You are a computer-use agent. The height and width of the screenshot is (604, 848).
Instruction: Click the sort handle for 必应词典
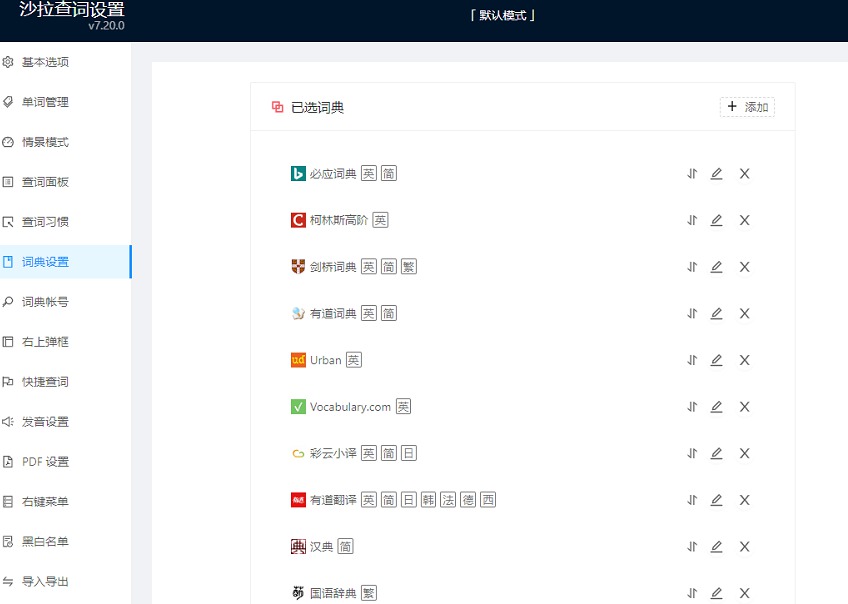tap(692, 174)
